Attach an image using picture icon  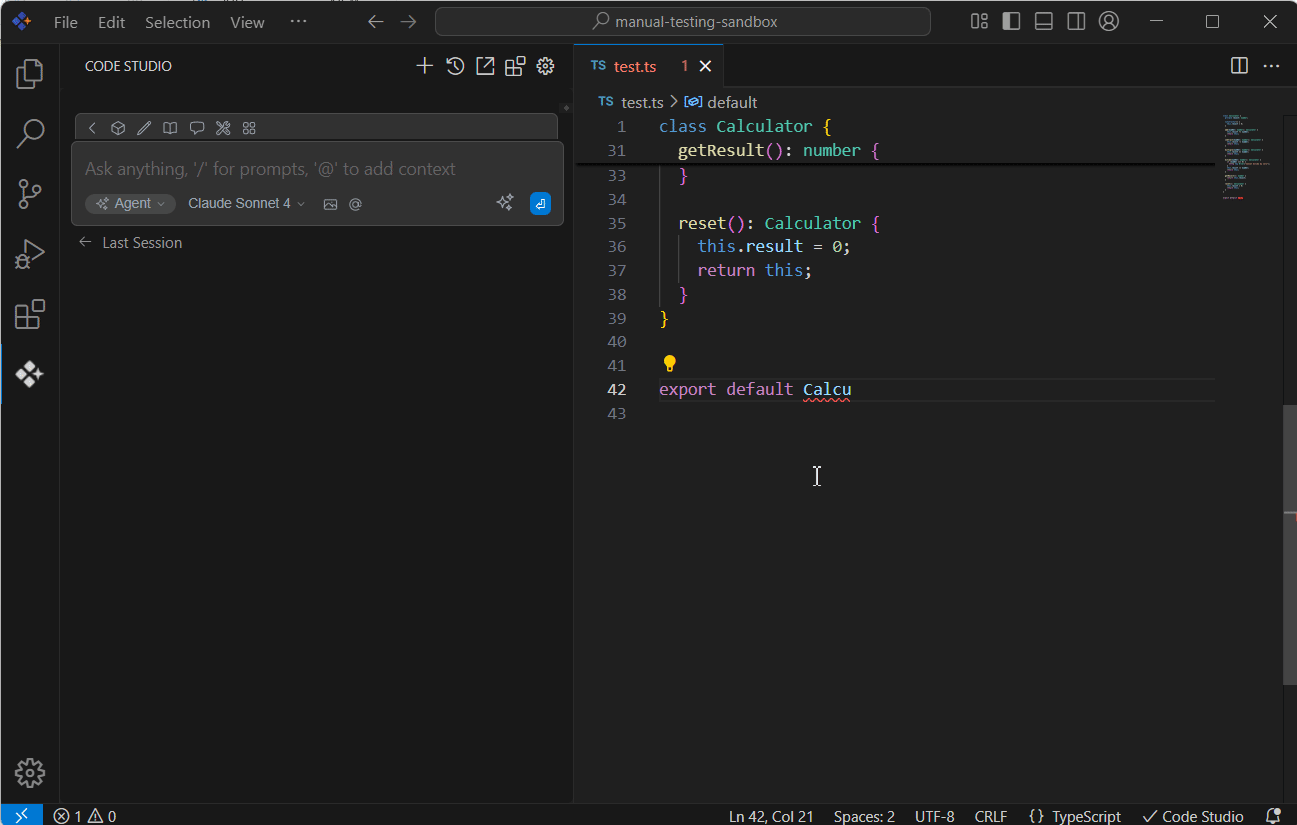[331, 204]
